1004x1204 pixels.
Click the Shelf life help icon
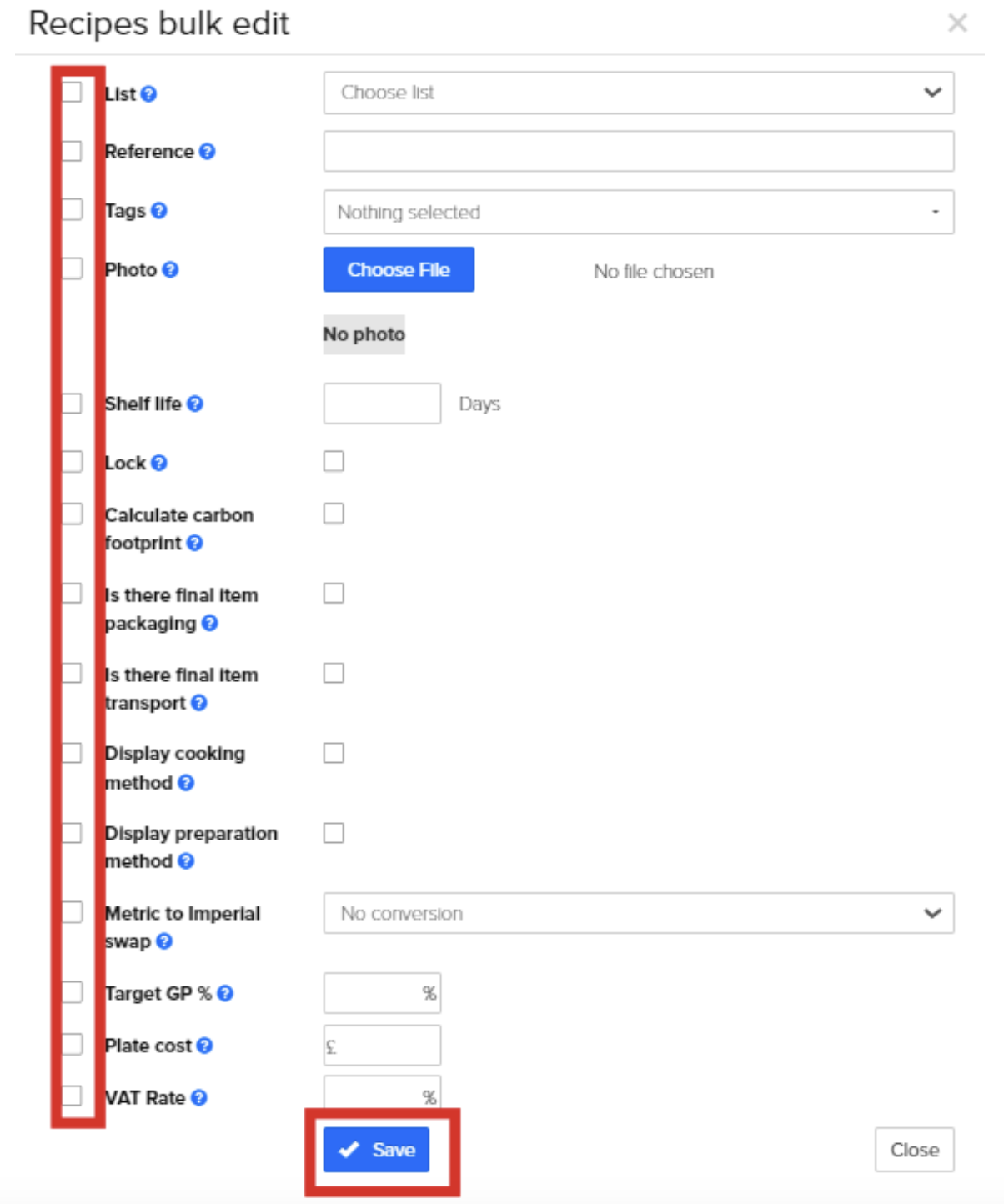tap(195, 404)
